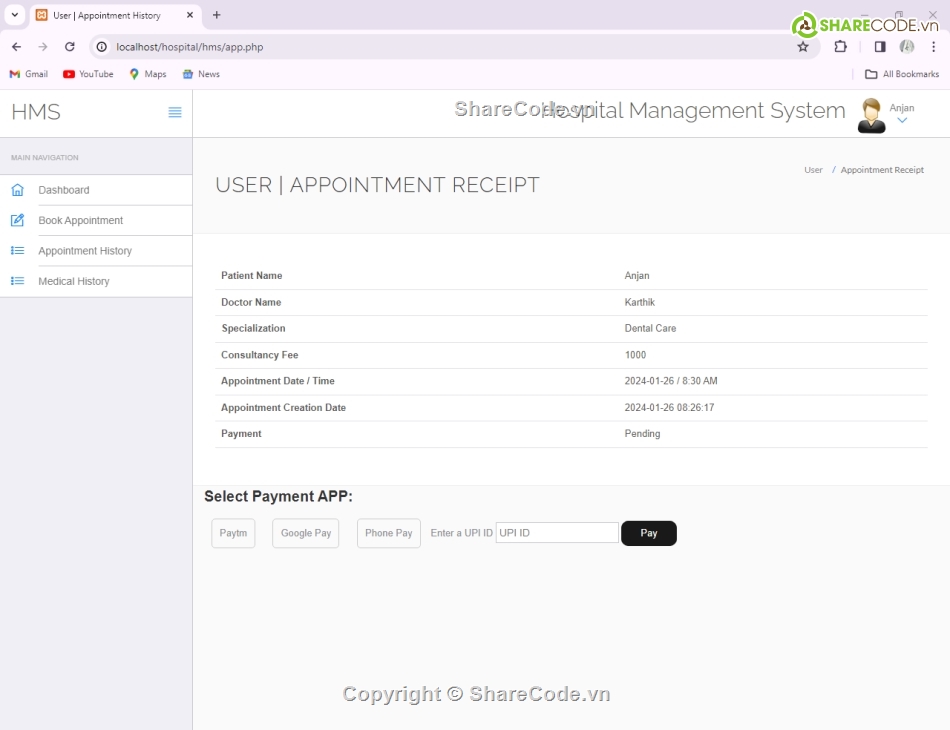The image size is (950, 730).
Task: Open Gmail bookmark in bookmarks bar
Action: (x=29, y=74)
